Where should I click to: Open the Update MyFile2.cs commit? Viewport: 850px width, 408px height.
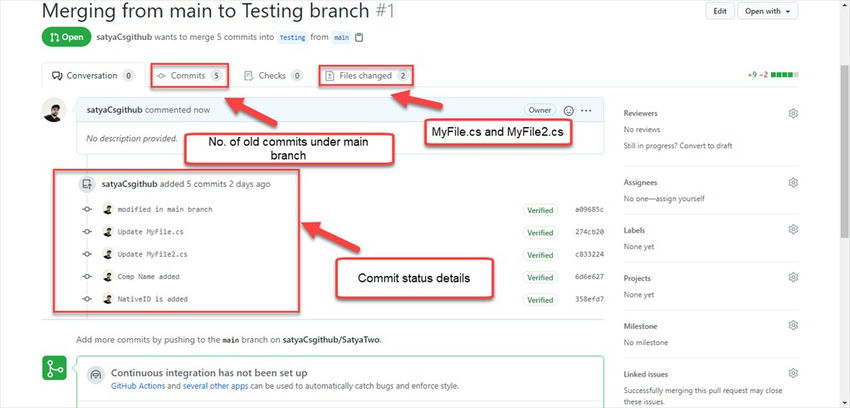pyautogui.click(x=152, y=254)
